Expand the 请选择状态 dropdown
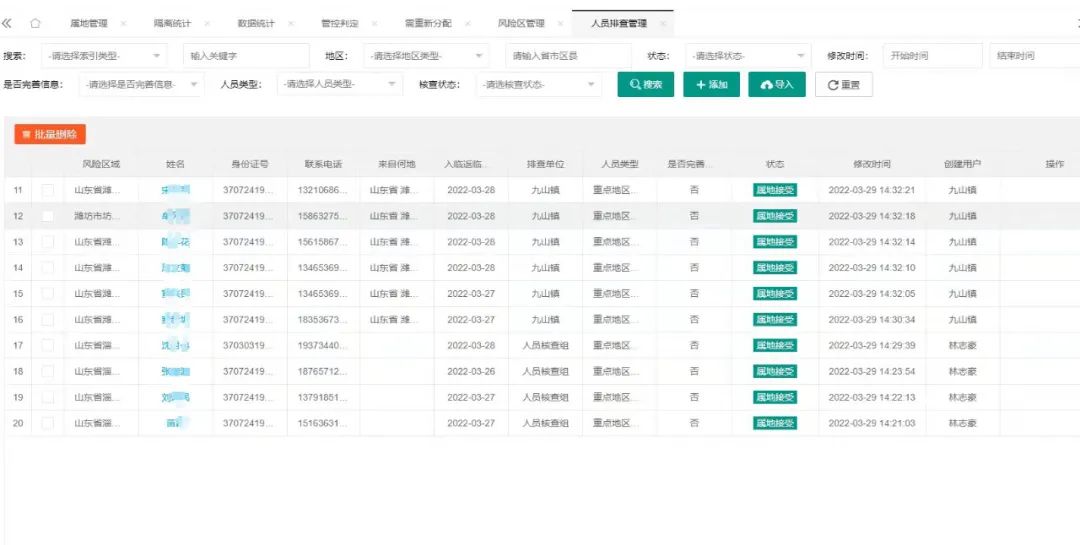This screenshot has width=1080, height=545. [x=748, y=56]
